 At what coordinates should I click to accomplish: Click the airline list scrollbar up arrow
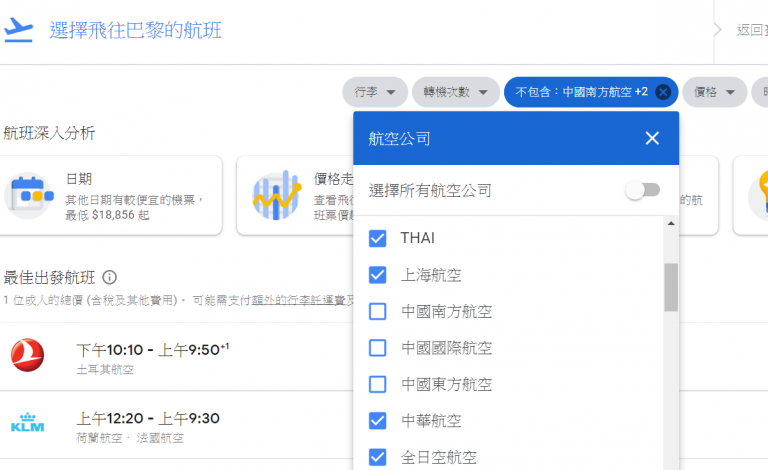pos(671,223)
